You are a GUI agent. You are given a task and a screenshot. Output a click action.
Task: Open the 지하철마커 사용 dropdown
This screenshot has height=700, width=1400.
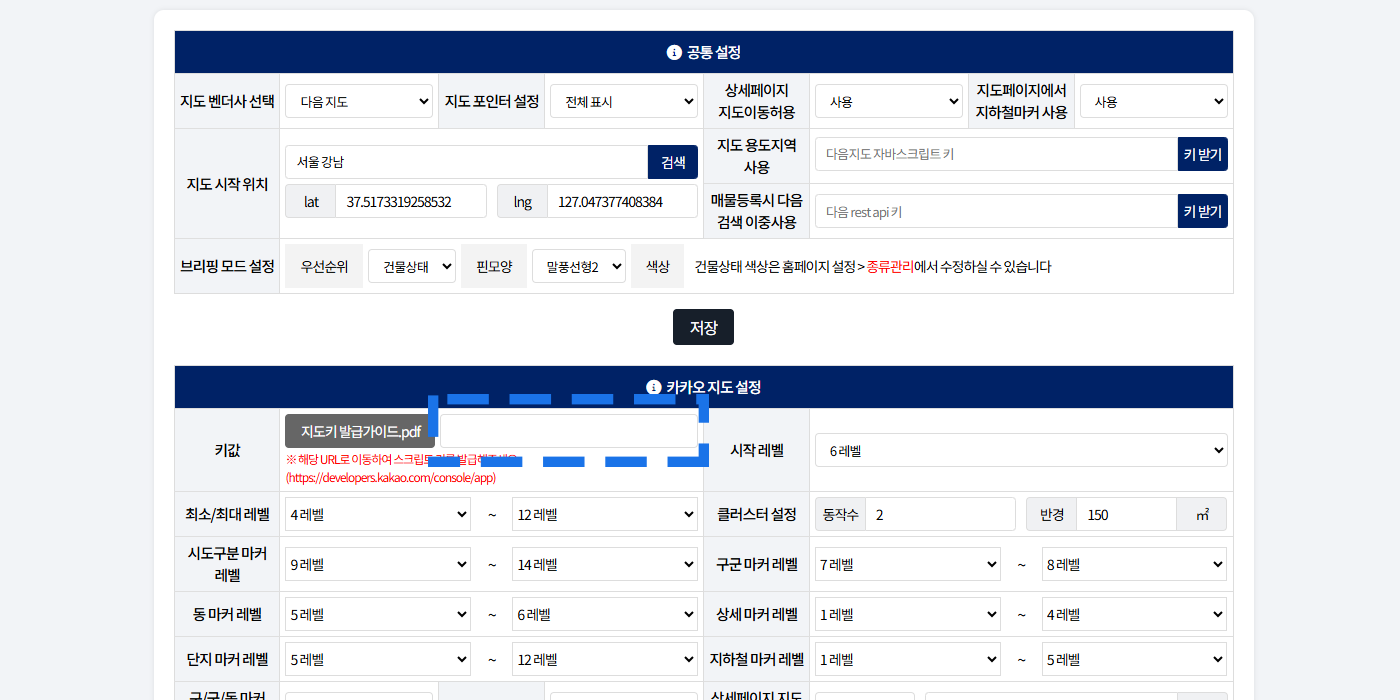point(1153,101)
